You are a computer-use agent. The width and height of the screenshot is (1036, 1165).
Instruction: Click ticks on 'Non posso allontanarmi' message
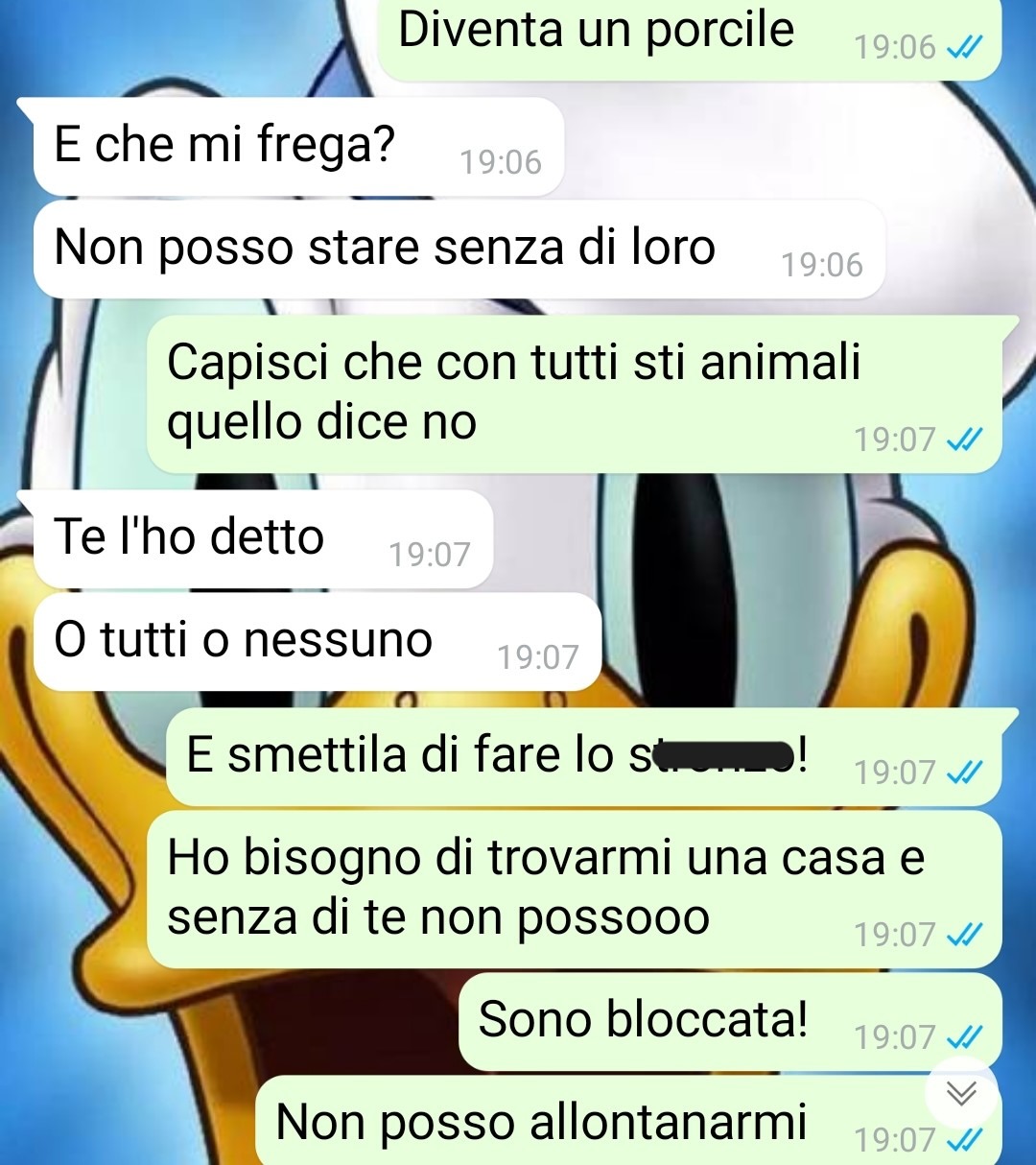pyautogui.click(x=964, y=1140)
